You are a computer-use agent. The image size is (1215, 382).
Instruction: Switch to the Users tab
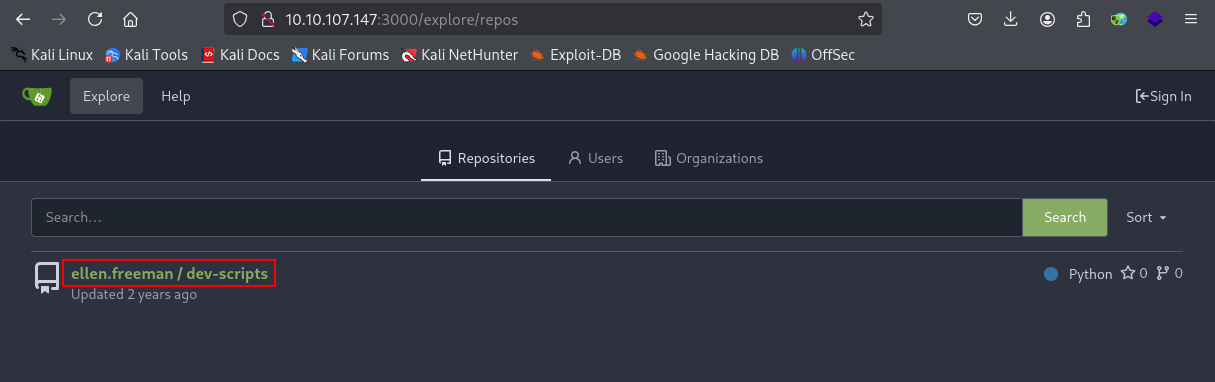click(x=595, y=158)
